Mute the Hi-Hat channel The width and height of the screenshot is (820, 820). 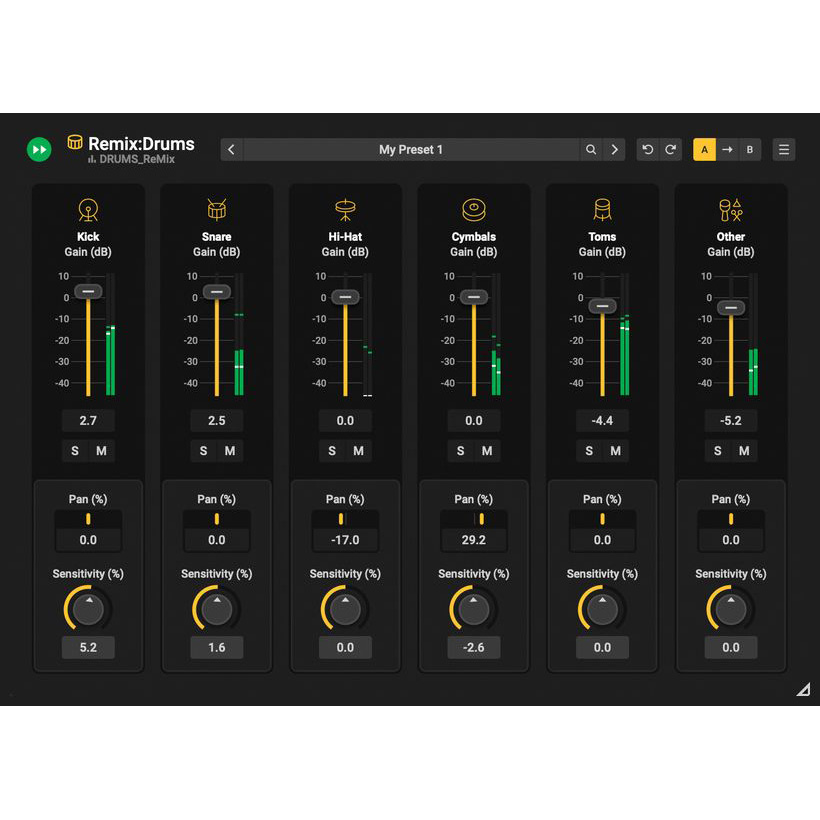[359, 451]
